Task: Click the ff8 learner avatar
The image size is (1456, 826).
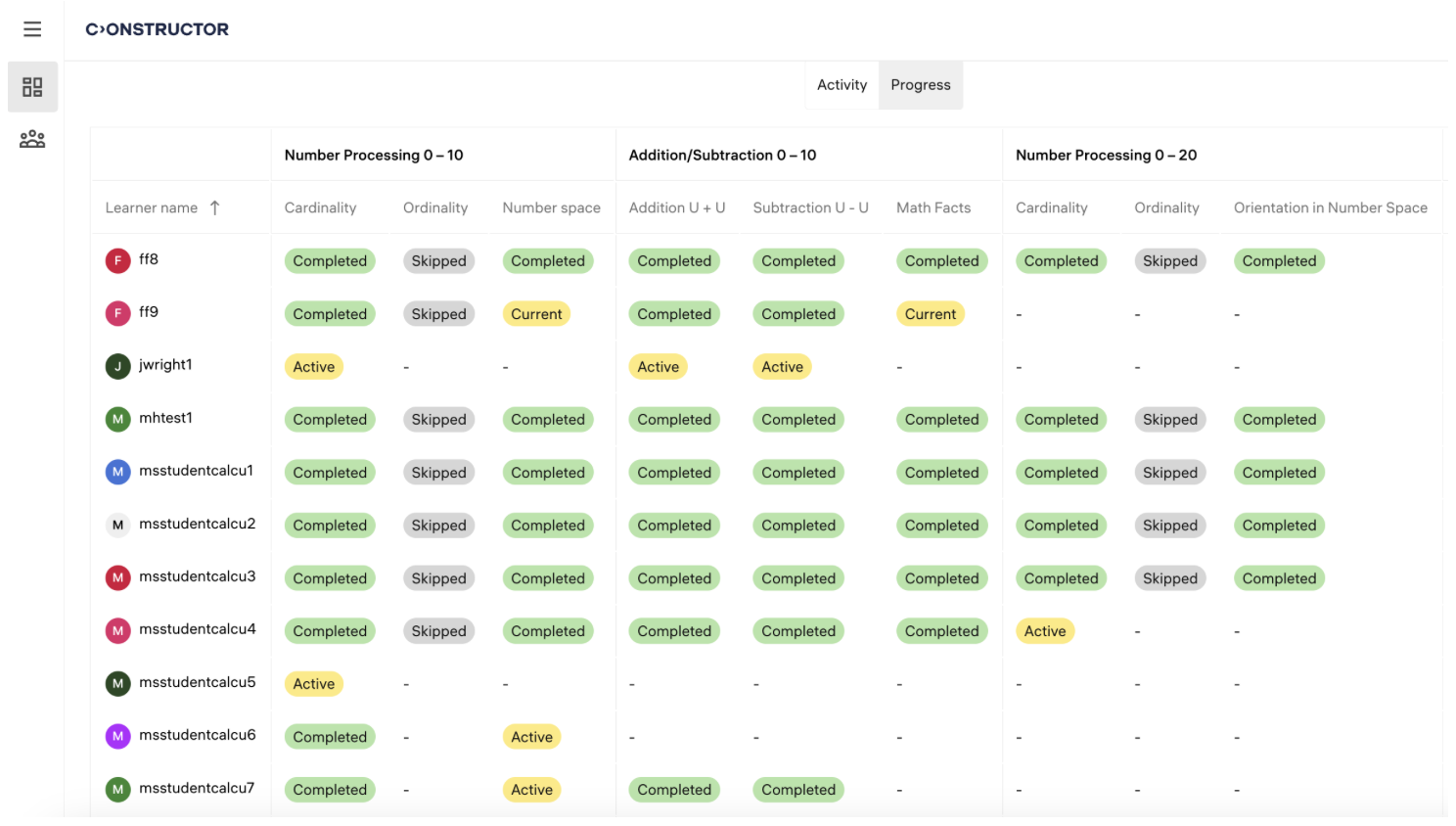Action: pos(117,260)
